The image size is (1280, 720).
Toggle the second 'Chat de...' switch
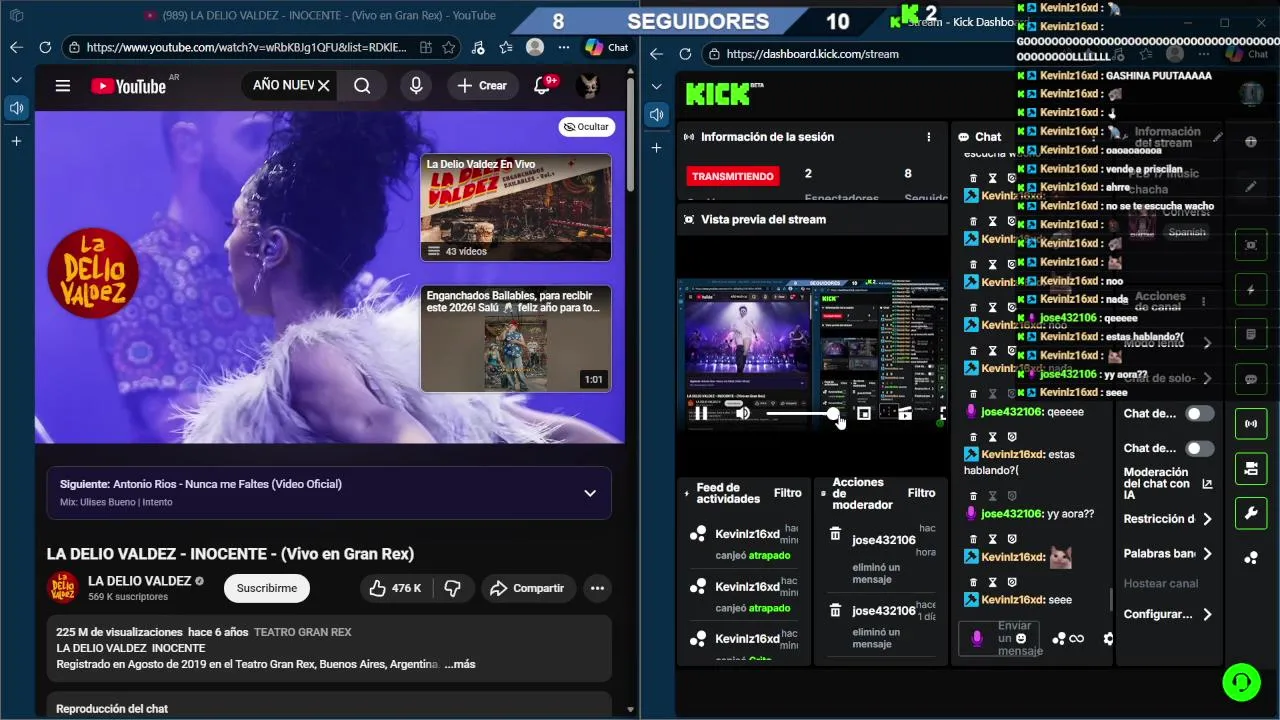point(1199,448)
